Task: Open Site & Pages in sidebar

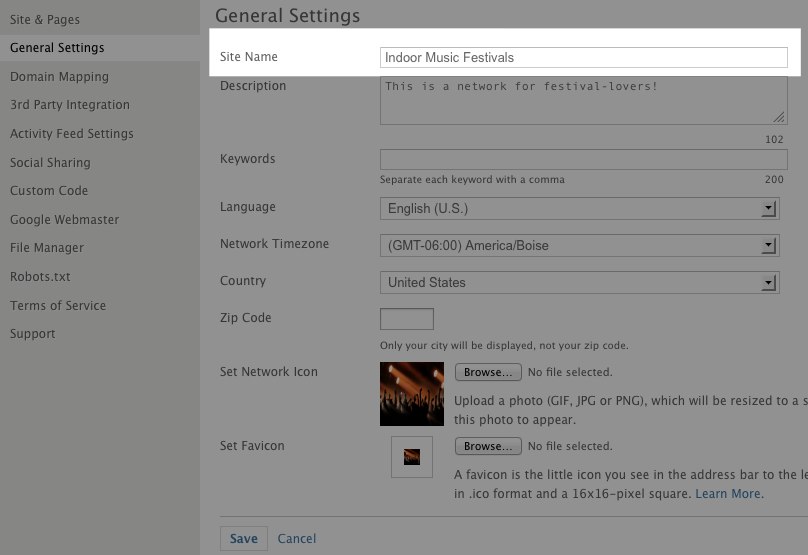Action: pos(45,19)
